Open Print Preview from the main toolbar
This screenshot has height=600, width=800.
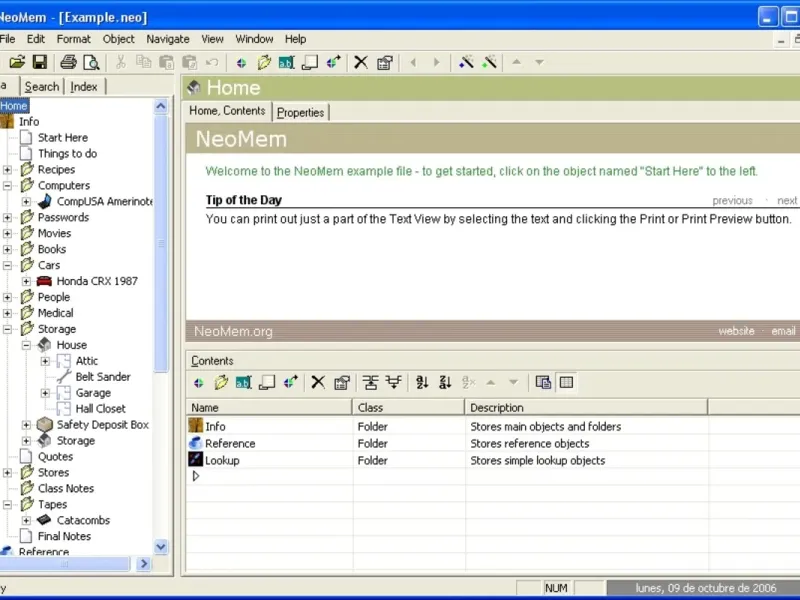pyautogui.click(x=91, y=62)
